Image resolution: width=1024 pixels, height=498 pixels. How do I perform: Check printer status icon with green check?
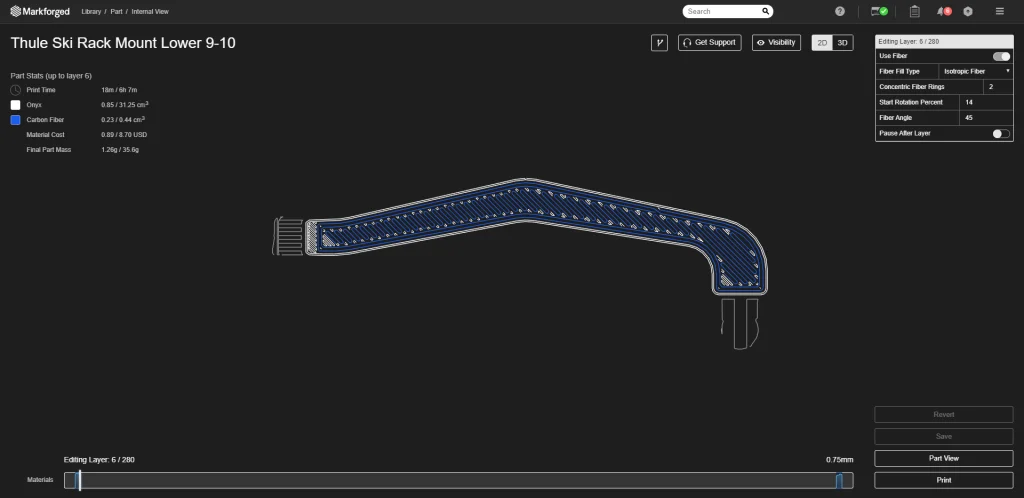[x=880, y=11]
